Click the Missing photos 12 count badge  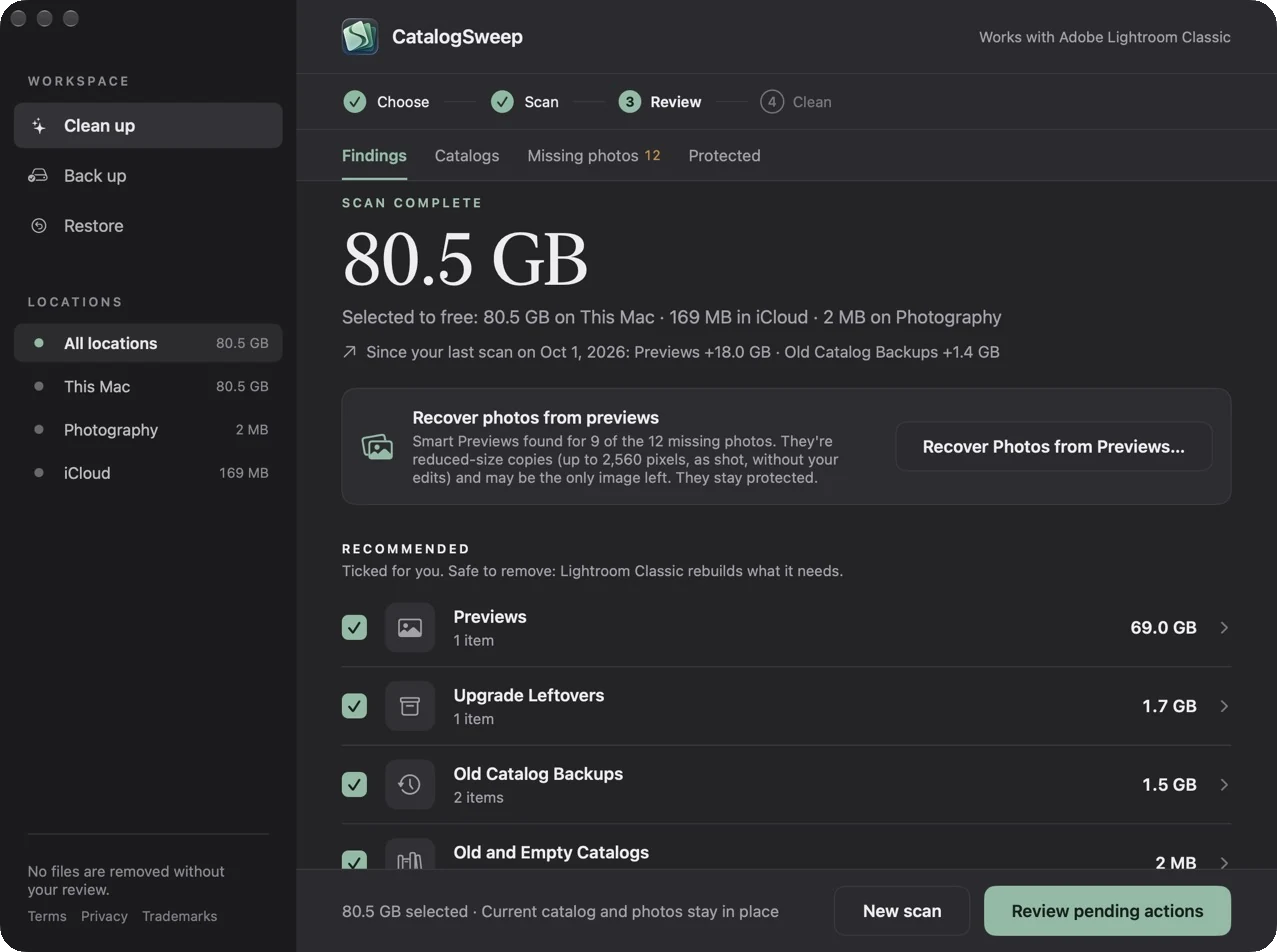coord(652,155)
